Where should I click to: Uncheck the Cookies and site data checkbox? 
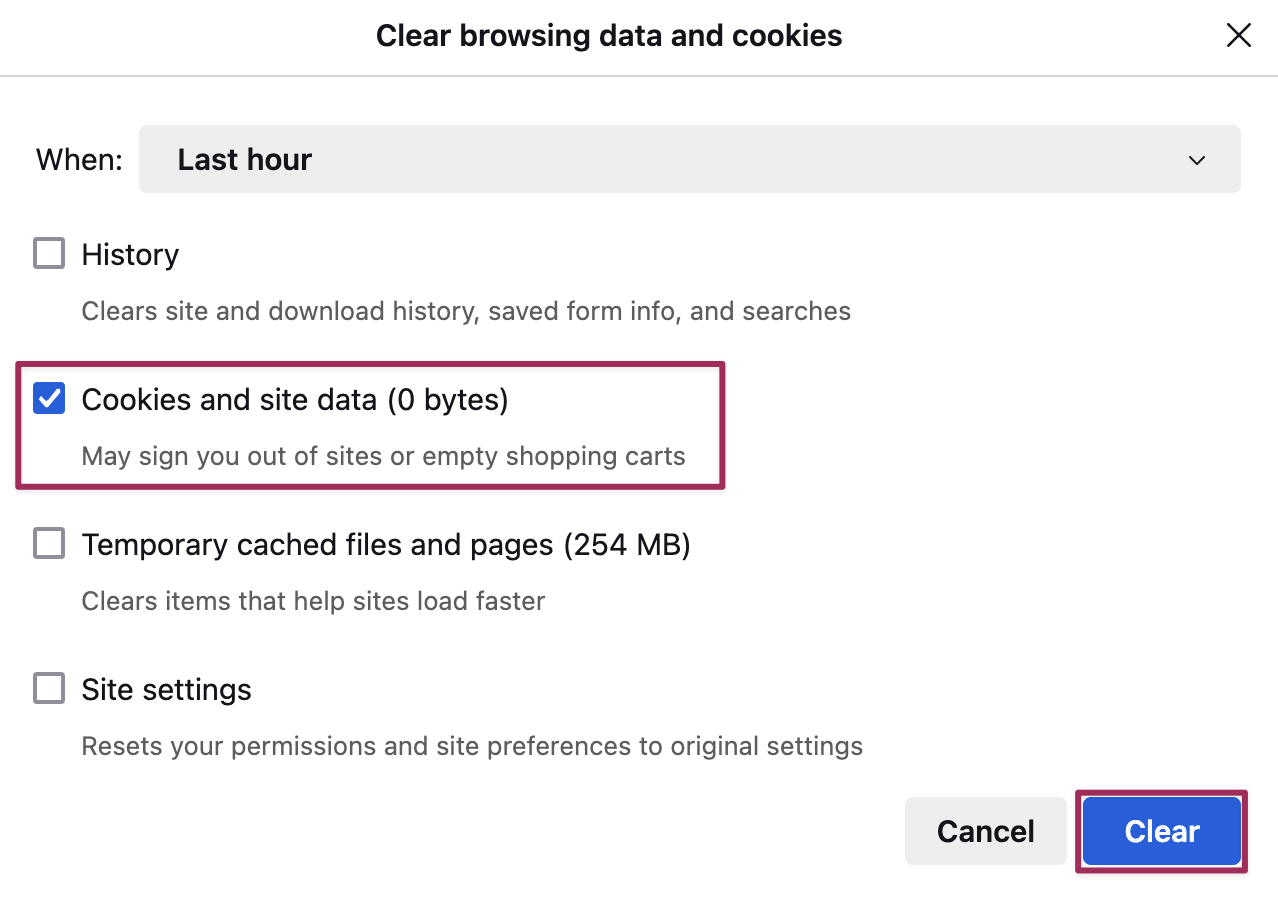49,399
